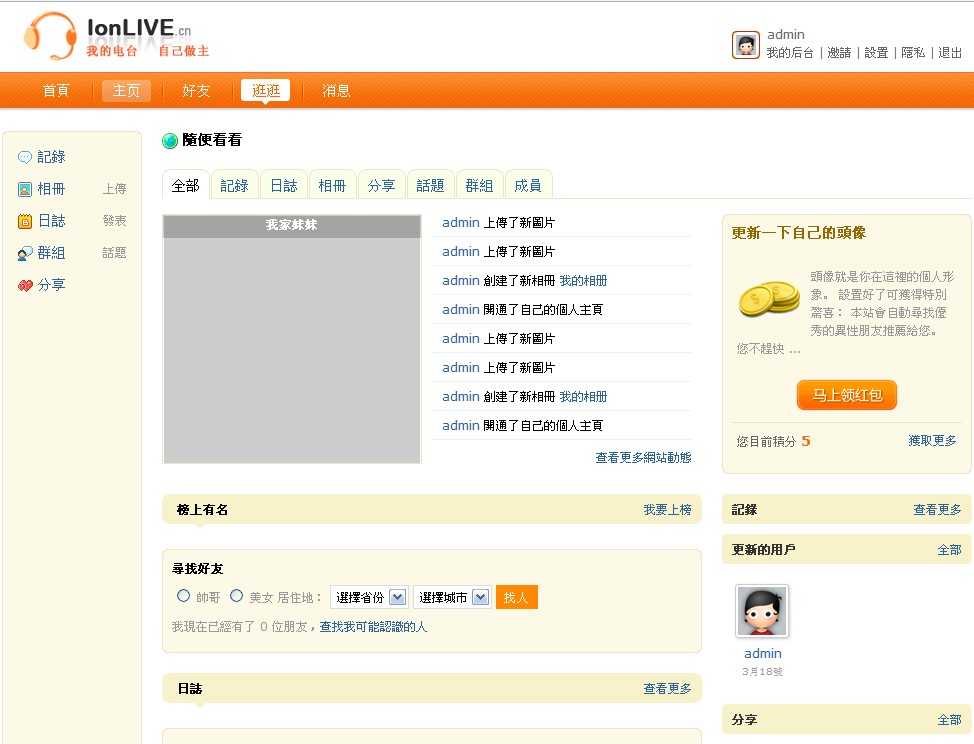Open 主页 in the navigation bar

click(x=126, y=91)
